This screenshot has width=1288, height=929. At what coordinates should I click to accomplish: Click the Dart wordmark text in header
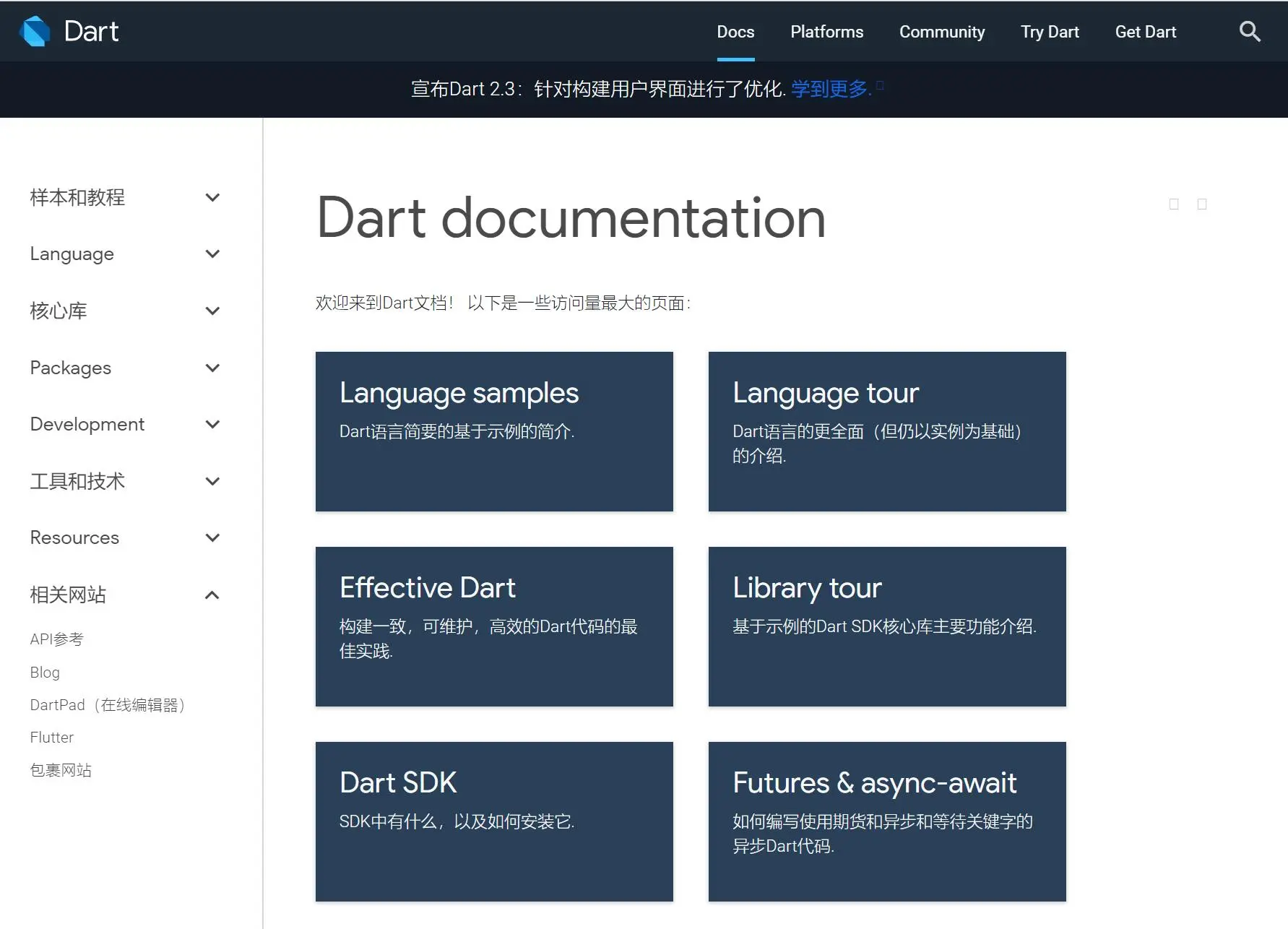[91, 32]
